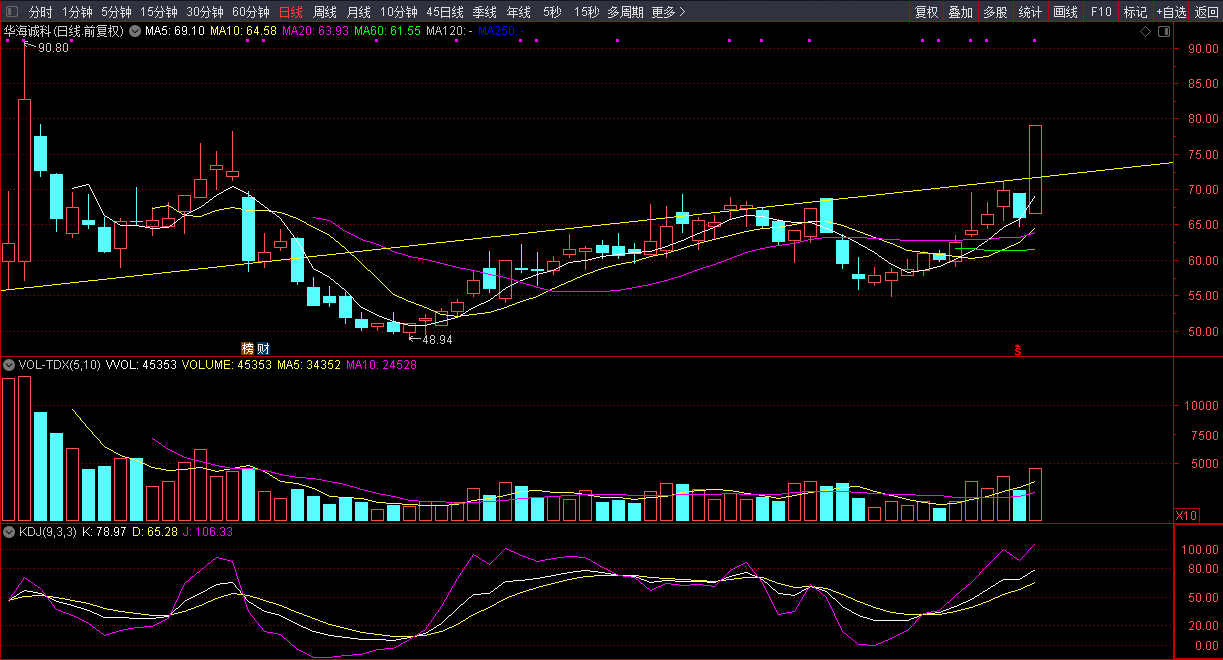Expand the main chart MA indicator dropdown
This screenshot has height=660, width=1223.
pos(135,31)
